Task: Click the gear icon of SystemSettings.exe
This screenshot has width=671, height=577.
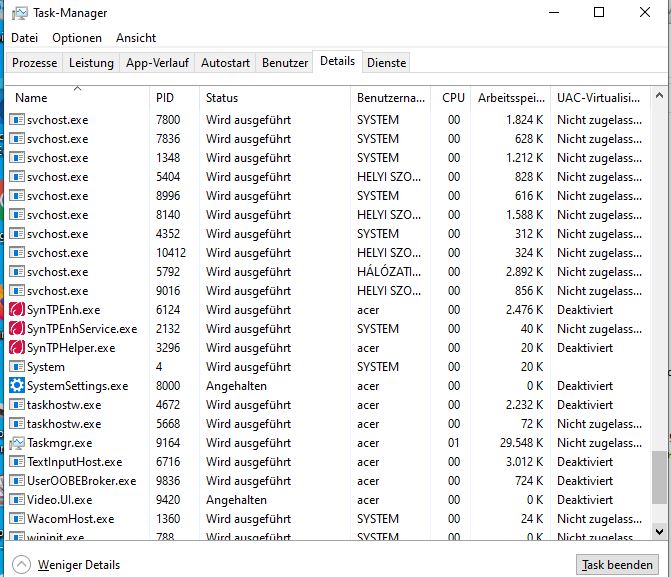Action: coord(17,386)
